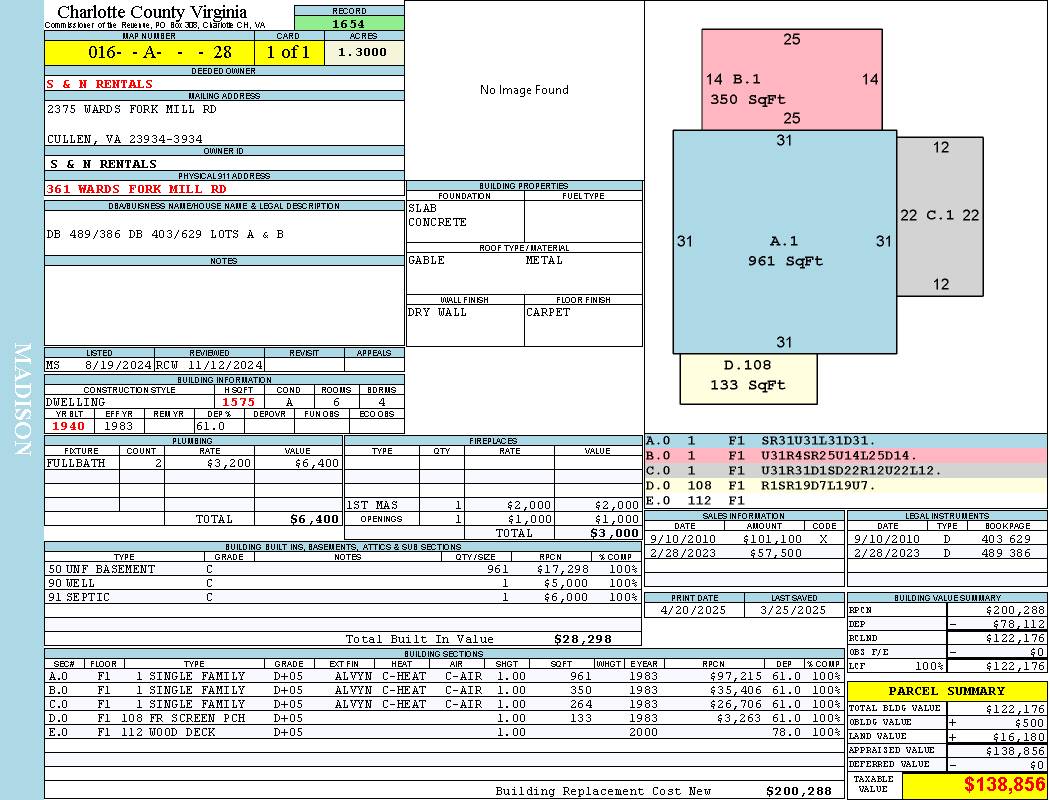Click sketch code row A.0 SR31U31L31D31
The height and width of the screenshot is (800, 1050).
pyautogui.click(x=846, y=441)
